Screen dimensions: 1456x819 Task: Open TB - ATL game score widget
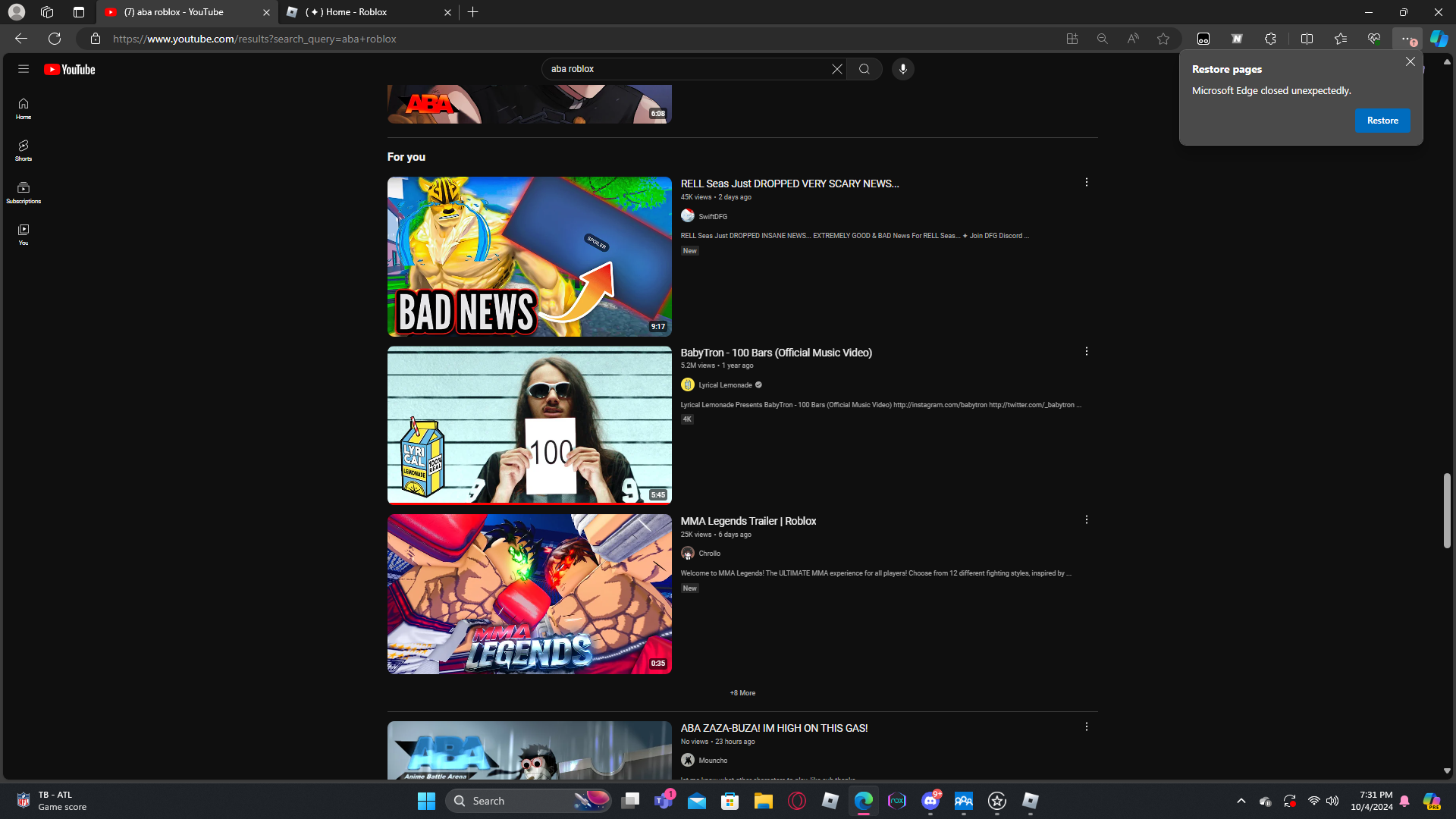52,801
